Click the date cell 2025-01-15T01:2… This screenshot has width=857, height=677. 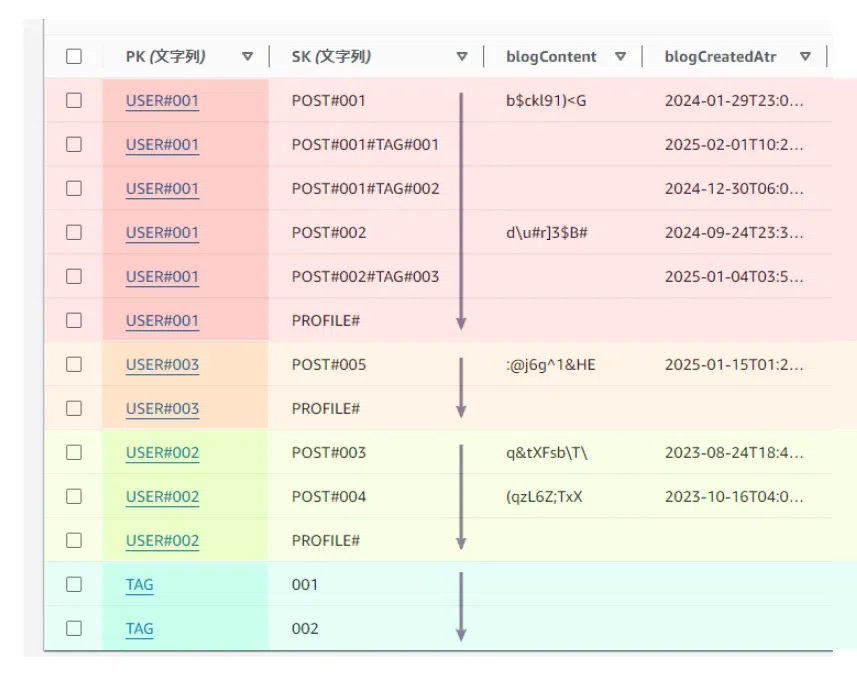pos(734,364)
